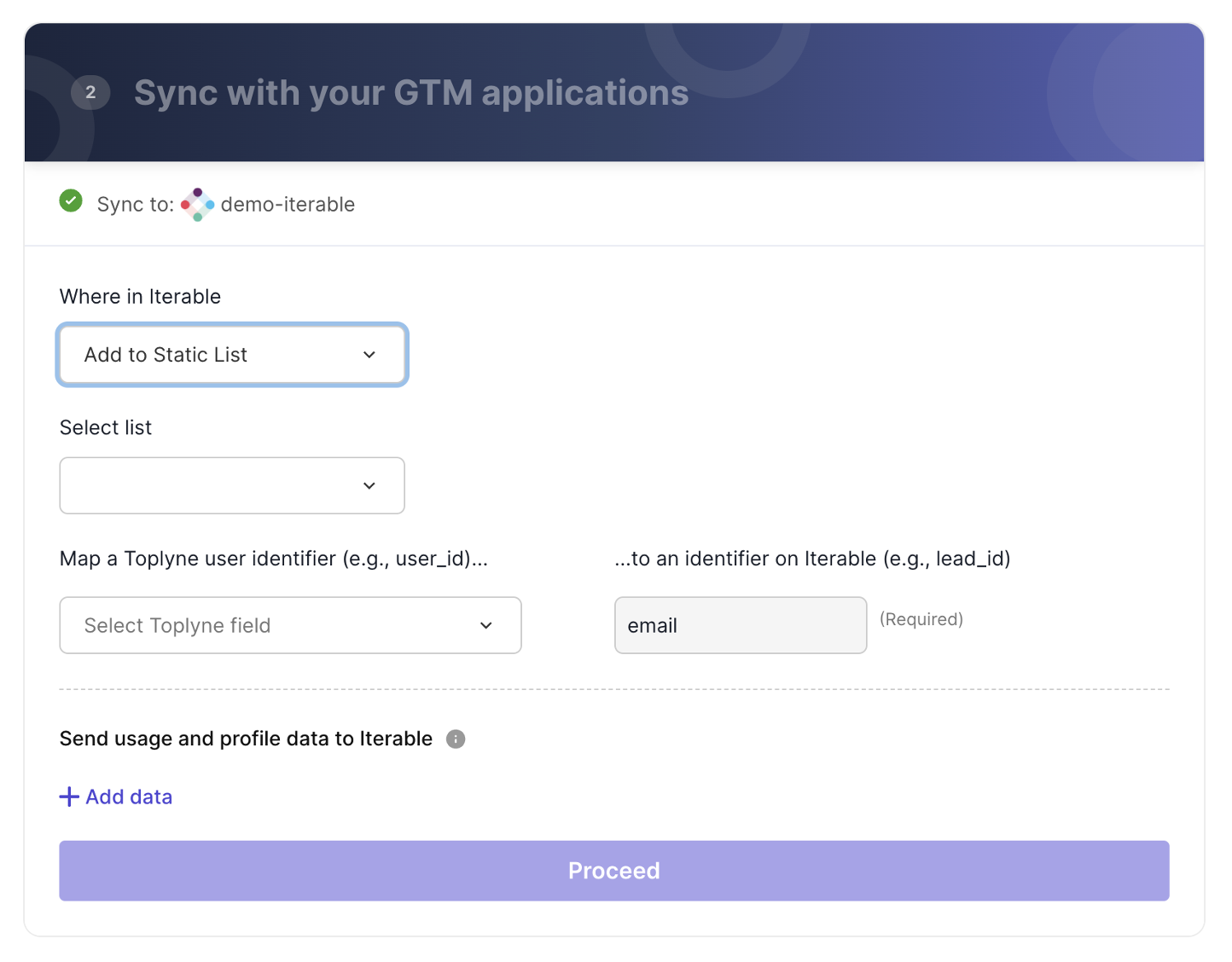Click the (Required) note

tap(921, 619)
